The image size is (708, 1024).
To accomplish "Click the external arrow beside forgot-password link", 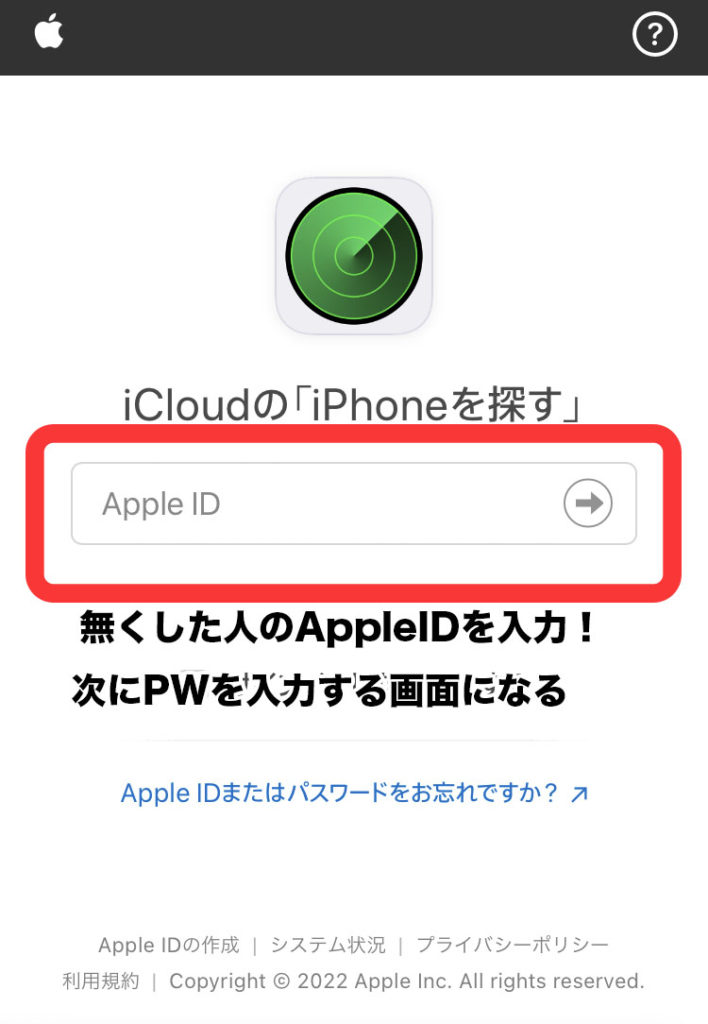I will (579, 794).
